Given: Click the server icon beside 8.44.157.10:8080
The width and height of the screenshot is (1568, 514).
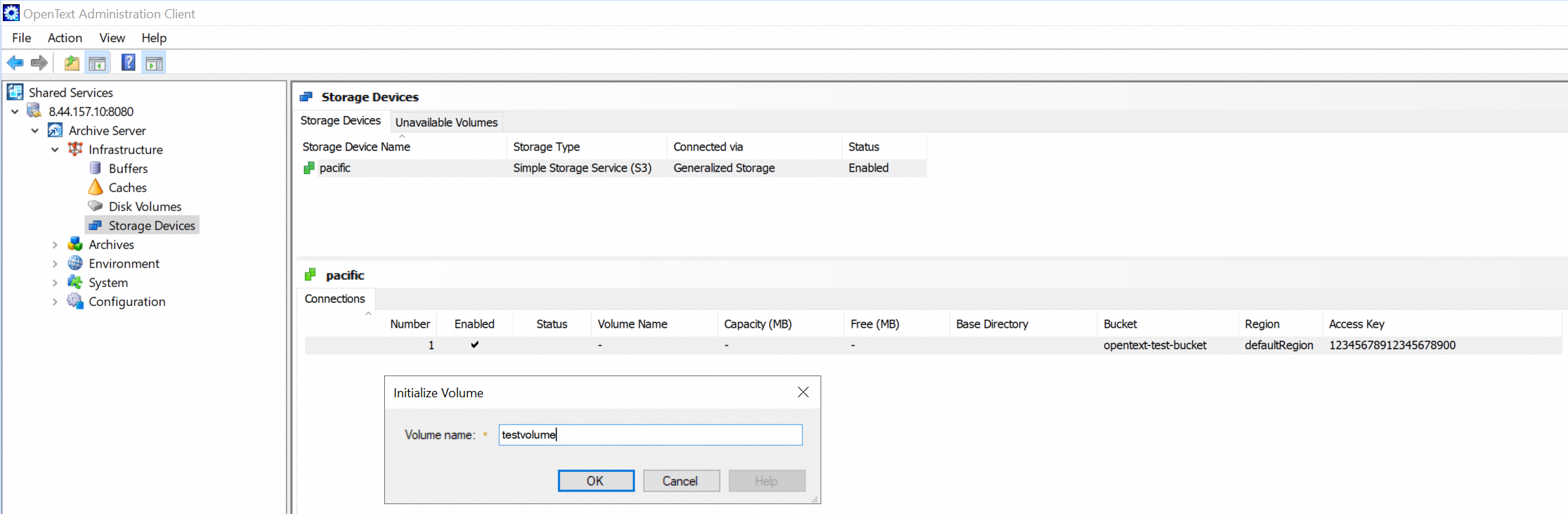Looking at the screenshot, I should pyautogui.click(x=34, y=111).
